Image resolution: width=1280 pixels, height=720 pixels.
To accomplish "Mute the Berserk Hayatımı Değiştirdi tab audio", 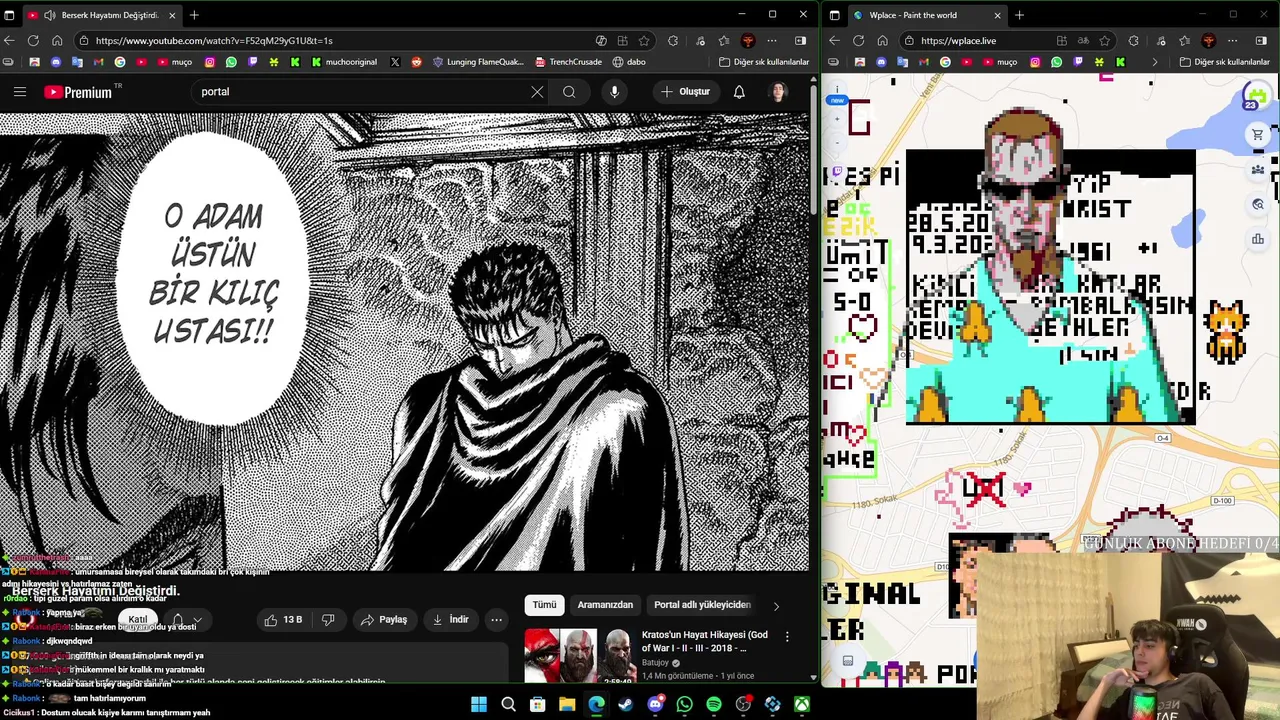I will click(x=50, y=15).
